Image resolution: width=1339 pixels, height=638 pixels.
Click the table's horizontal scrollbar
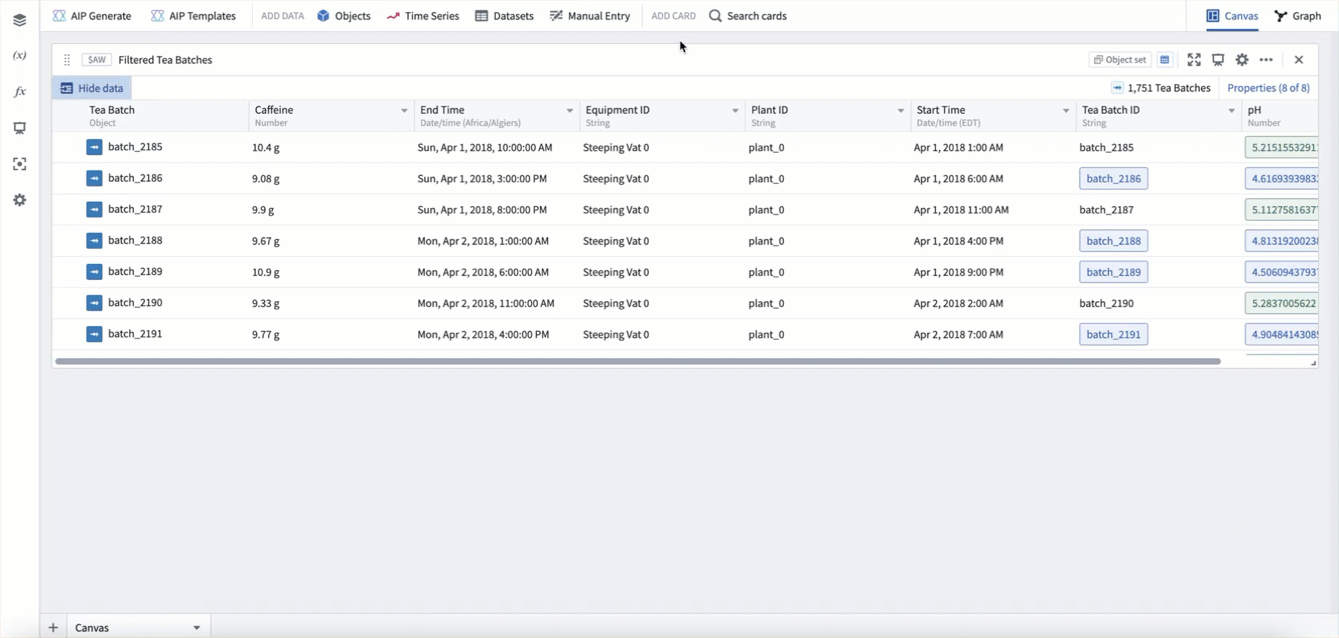tap(638, 361)
